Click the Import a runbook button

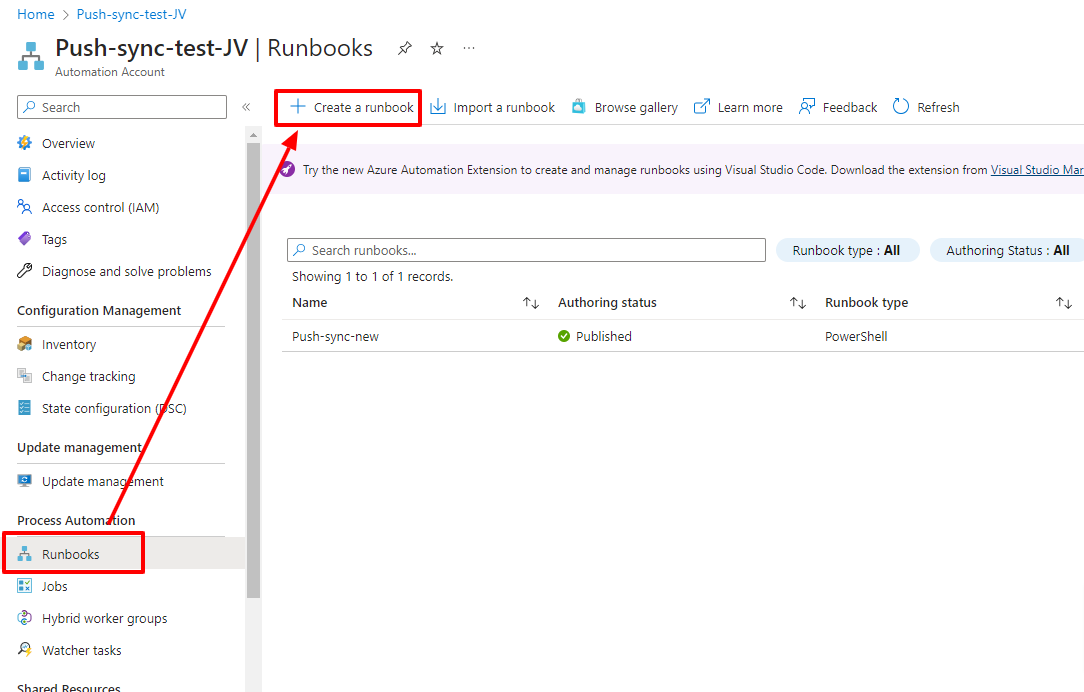coord(492,107)
